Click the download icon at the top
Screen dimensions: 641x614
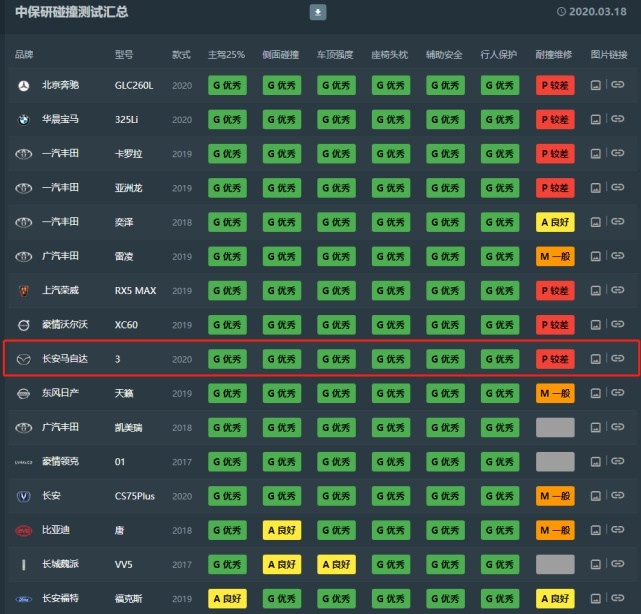click(x=318, y=12)
